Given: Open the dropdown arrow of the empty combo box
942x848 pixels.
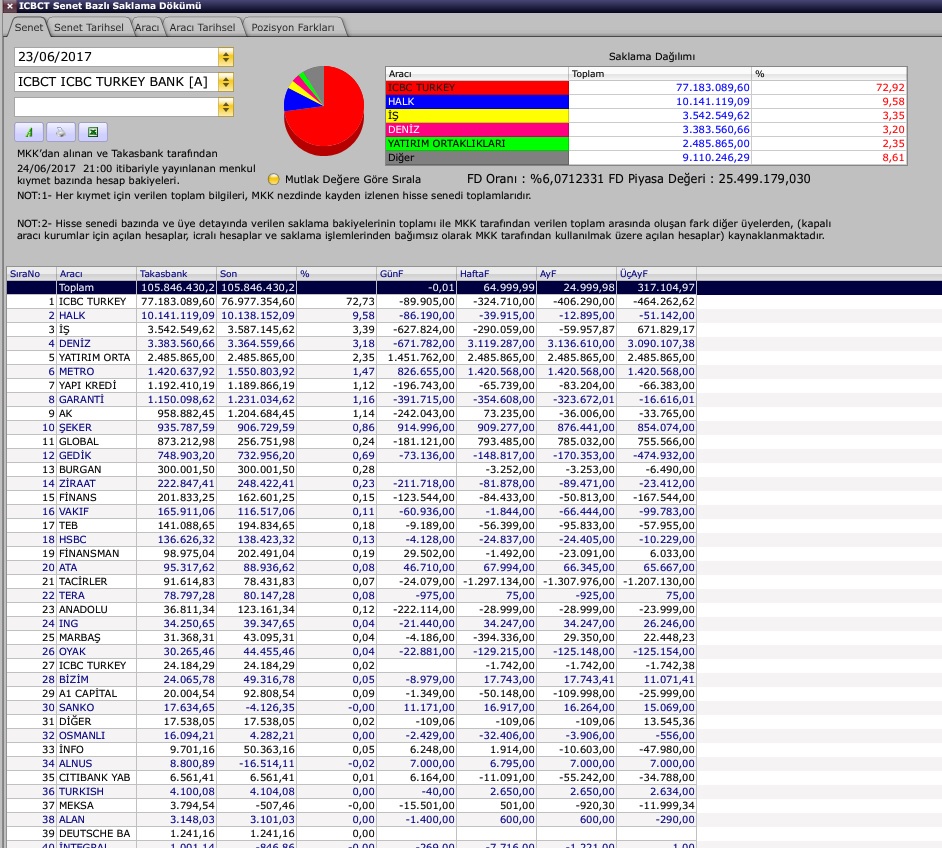Looking at the screenshot, I should [x=226, y=108].
